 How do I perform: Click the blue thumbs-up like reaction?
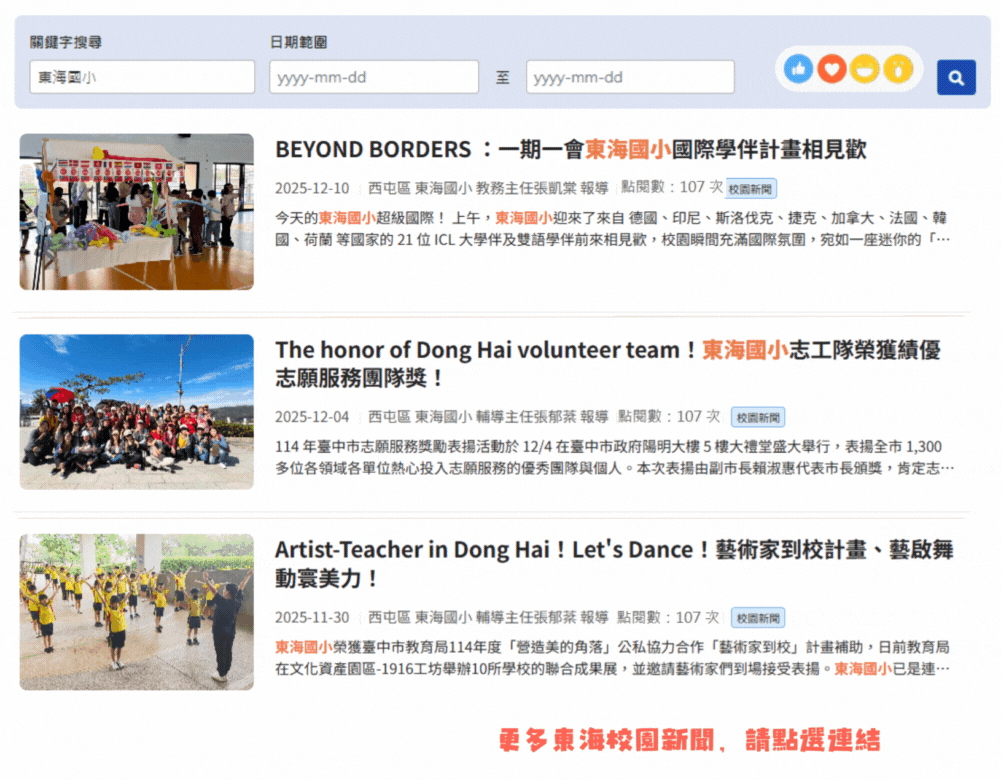(x=798, y=69)
